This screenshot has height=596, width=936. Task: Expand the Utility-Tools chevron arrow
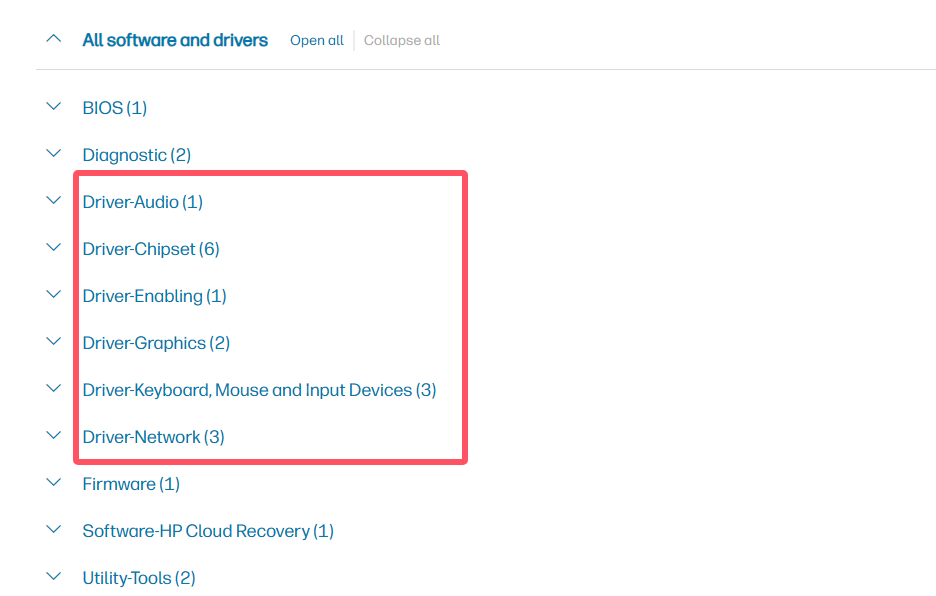(x=54, y=577)
